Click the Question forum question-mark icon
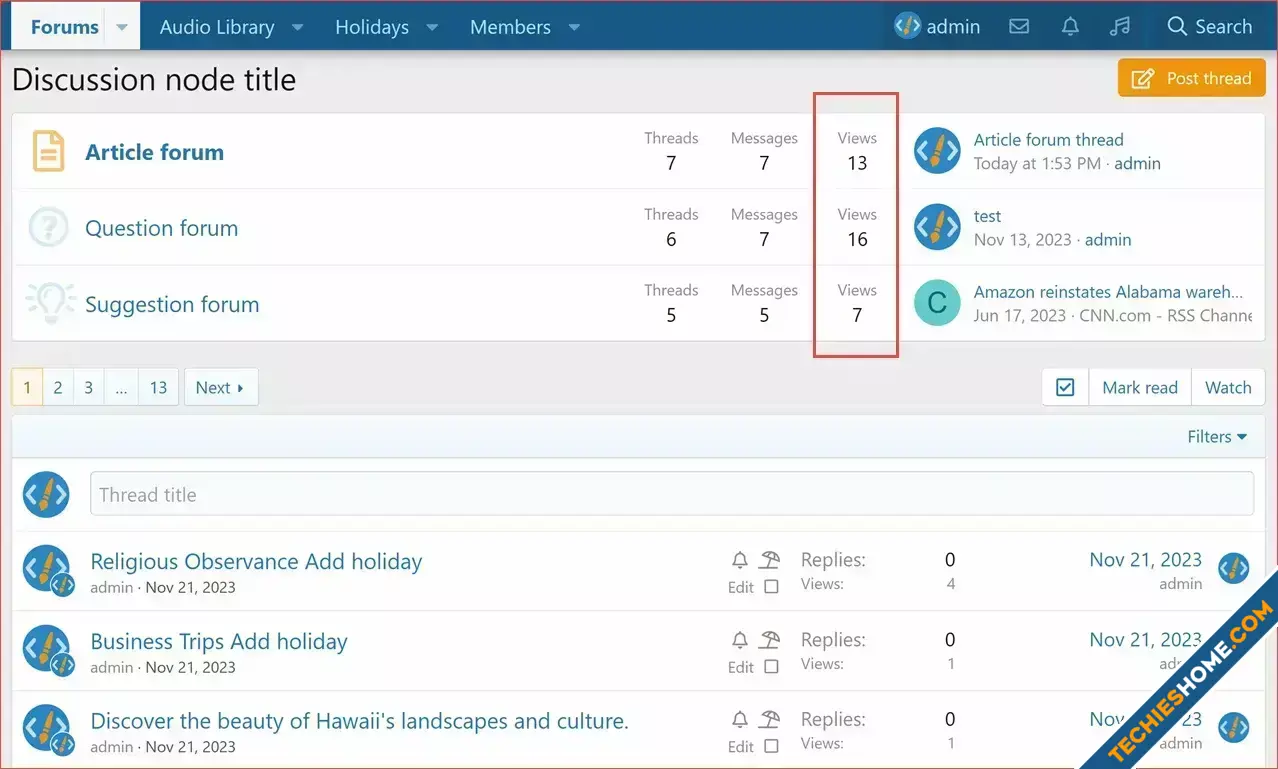 pos(48,227)
